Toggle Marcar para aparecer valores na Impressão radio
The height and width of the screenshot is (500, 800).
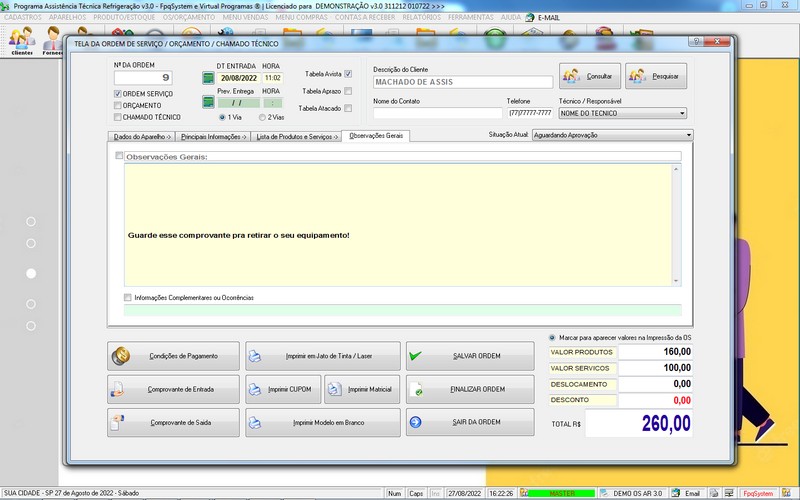click(552, 338)
